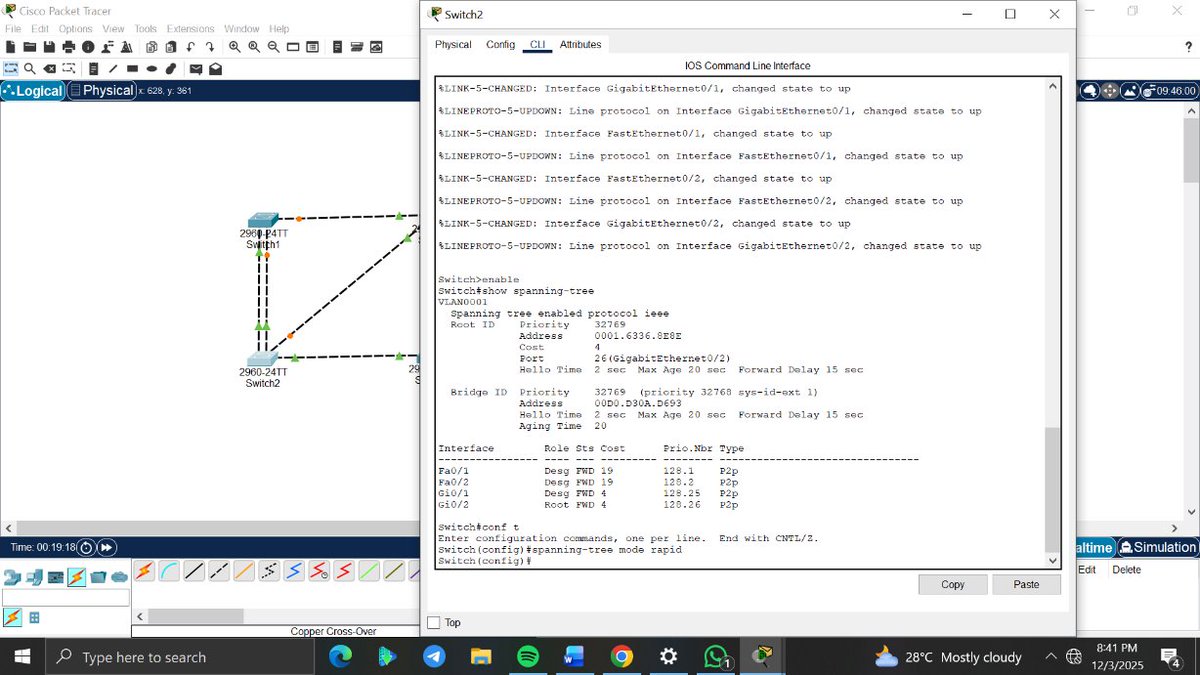Viewport: 1200px width, 675px height.
Task: Select Components category icon
Action: pos(55,577)
